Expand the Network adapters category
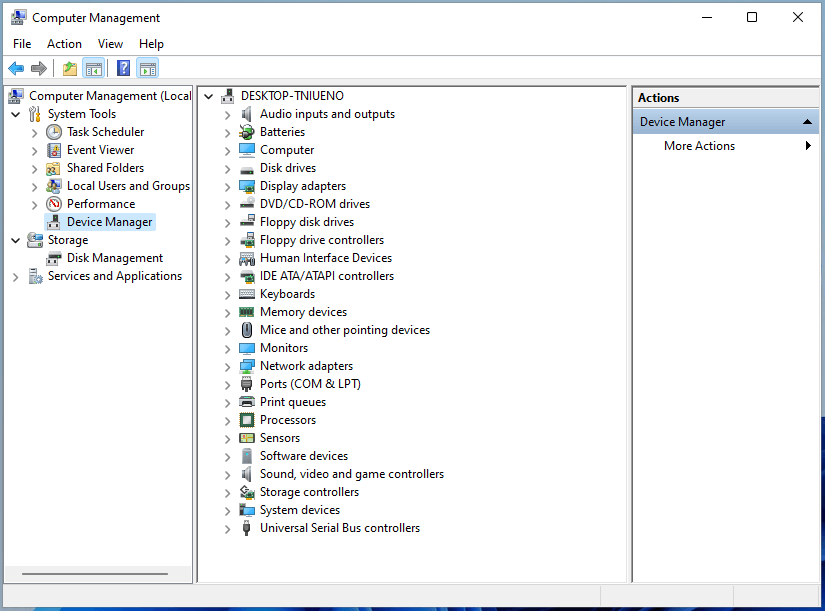This screenshot has width=825, height=611. [226, 365]
